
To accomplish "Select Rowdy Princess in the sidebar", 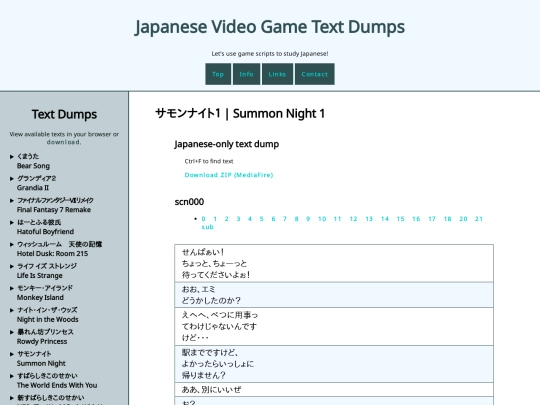I will click(42, 341).
